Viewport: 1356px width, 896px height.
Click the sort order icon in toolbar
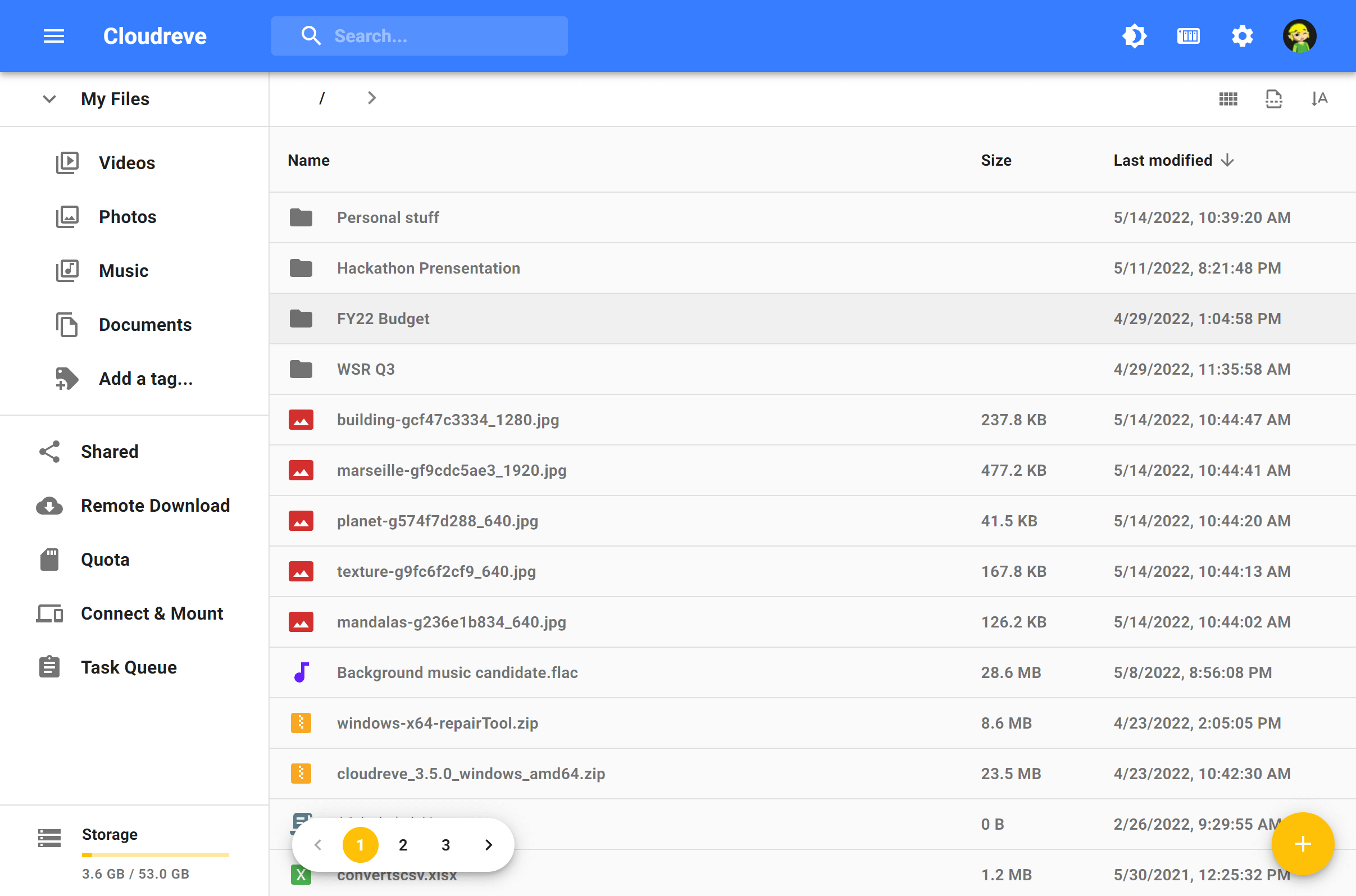pyautogui.click(x=1320, y=98)
